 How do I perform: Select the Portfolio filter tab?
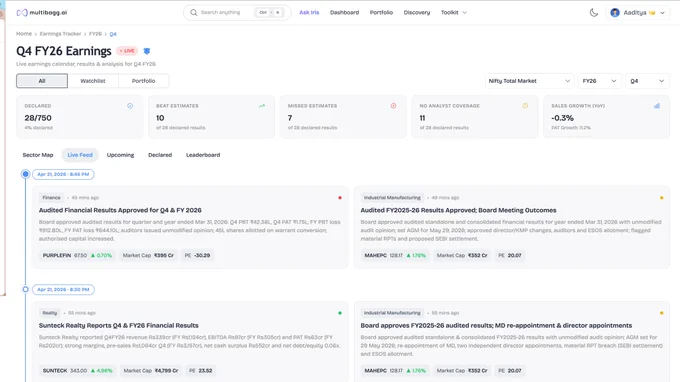144,81
